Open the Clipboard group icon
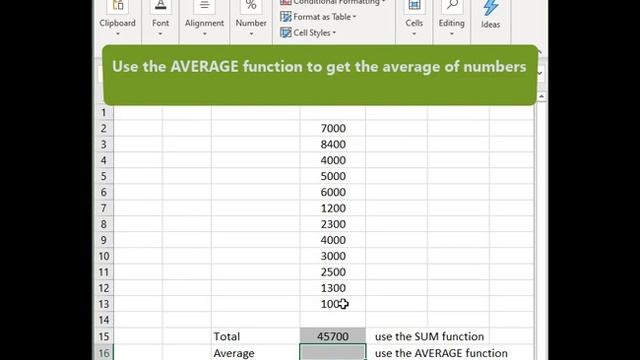The width and height of the screenshot is (640, 360). [118, 6]
